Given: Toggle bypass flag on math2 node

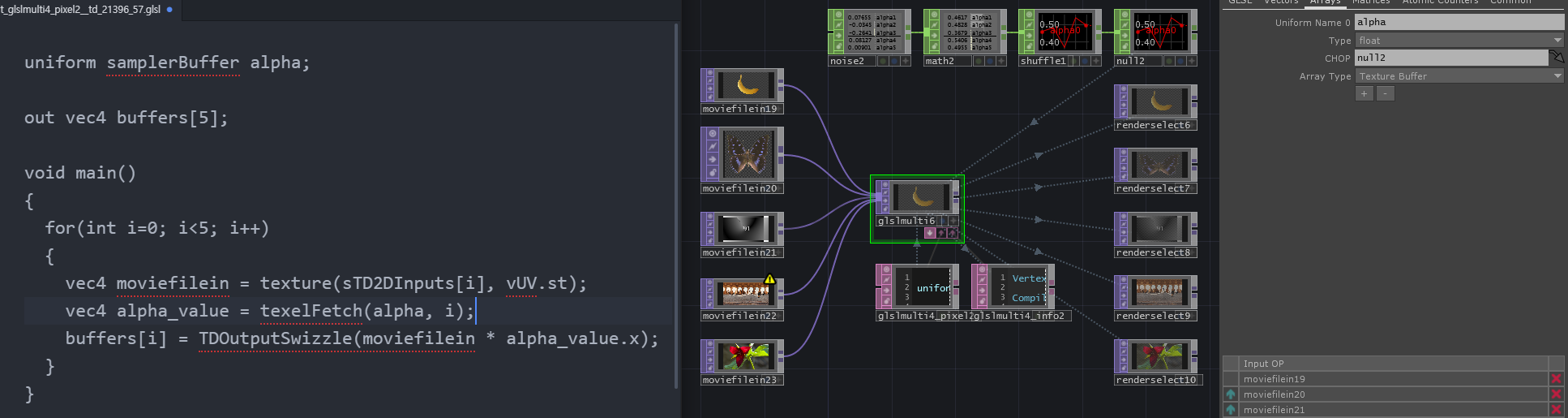Looking at the screenshot, I should (934, 36).
